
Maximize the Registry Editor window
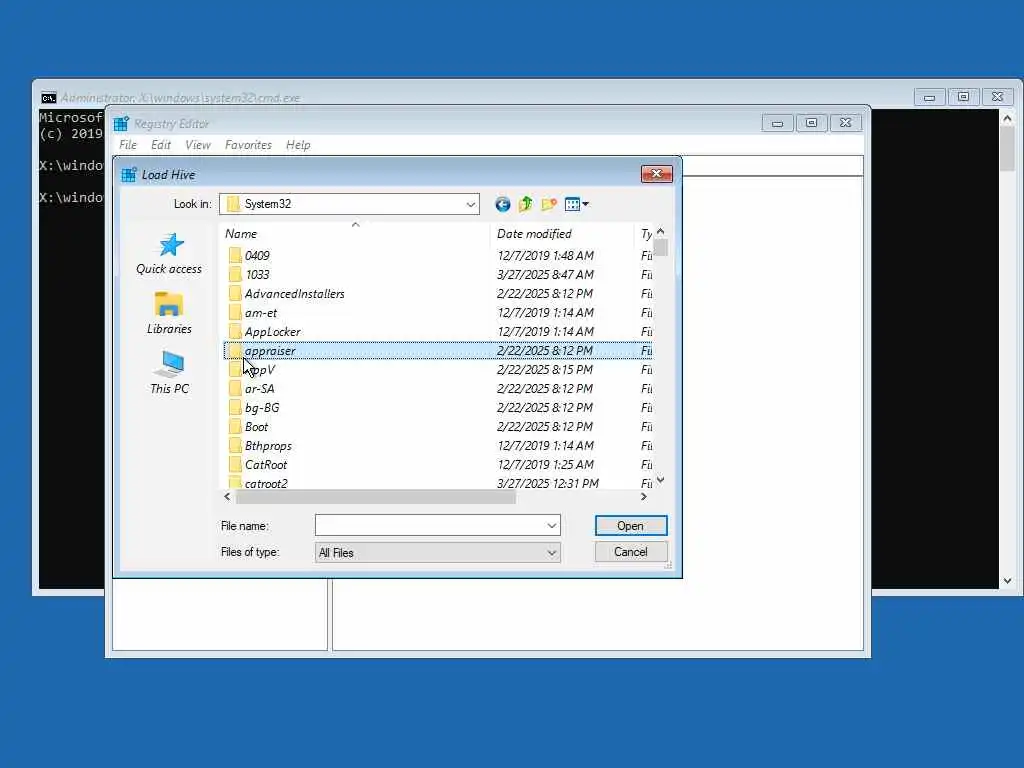[811, 123]
